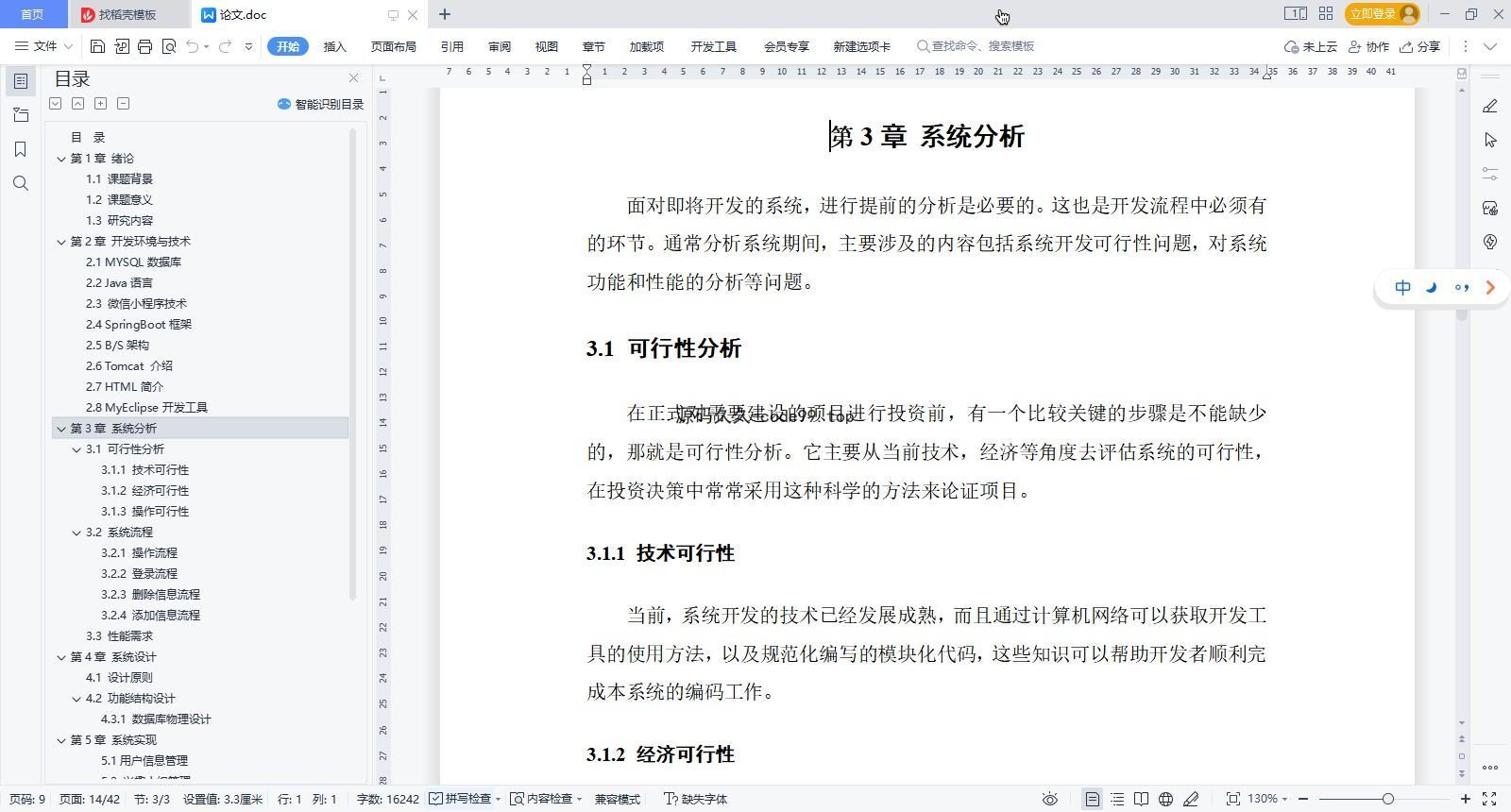Screen dimensions: 1511x812
Task: Toggle compatibility mode in the status bar
Action: coord(618,799)
